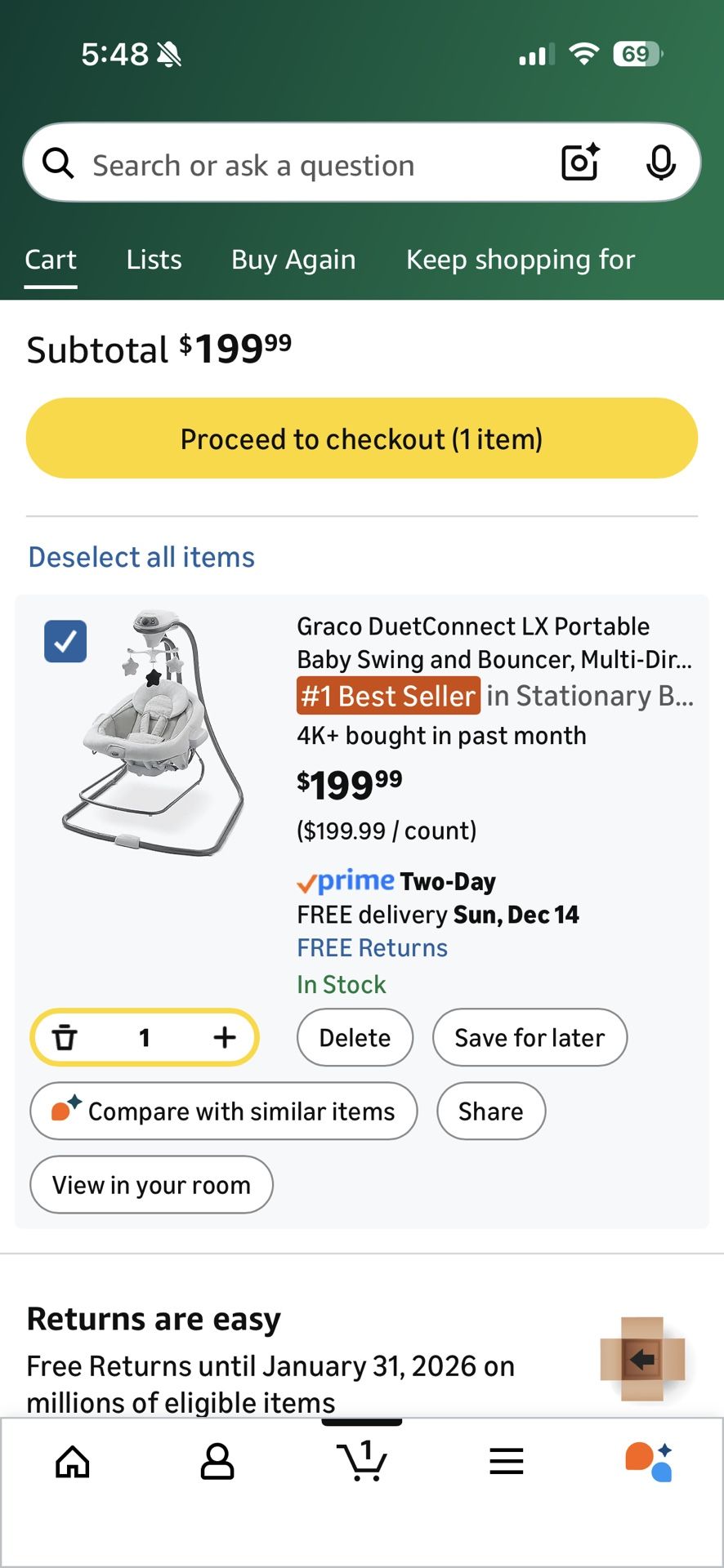Tap the cart icon in bottom navigation
Screen dimensions: 724x1568
click(362, 1462)
